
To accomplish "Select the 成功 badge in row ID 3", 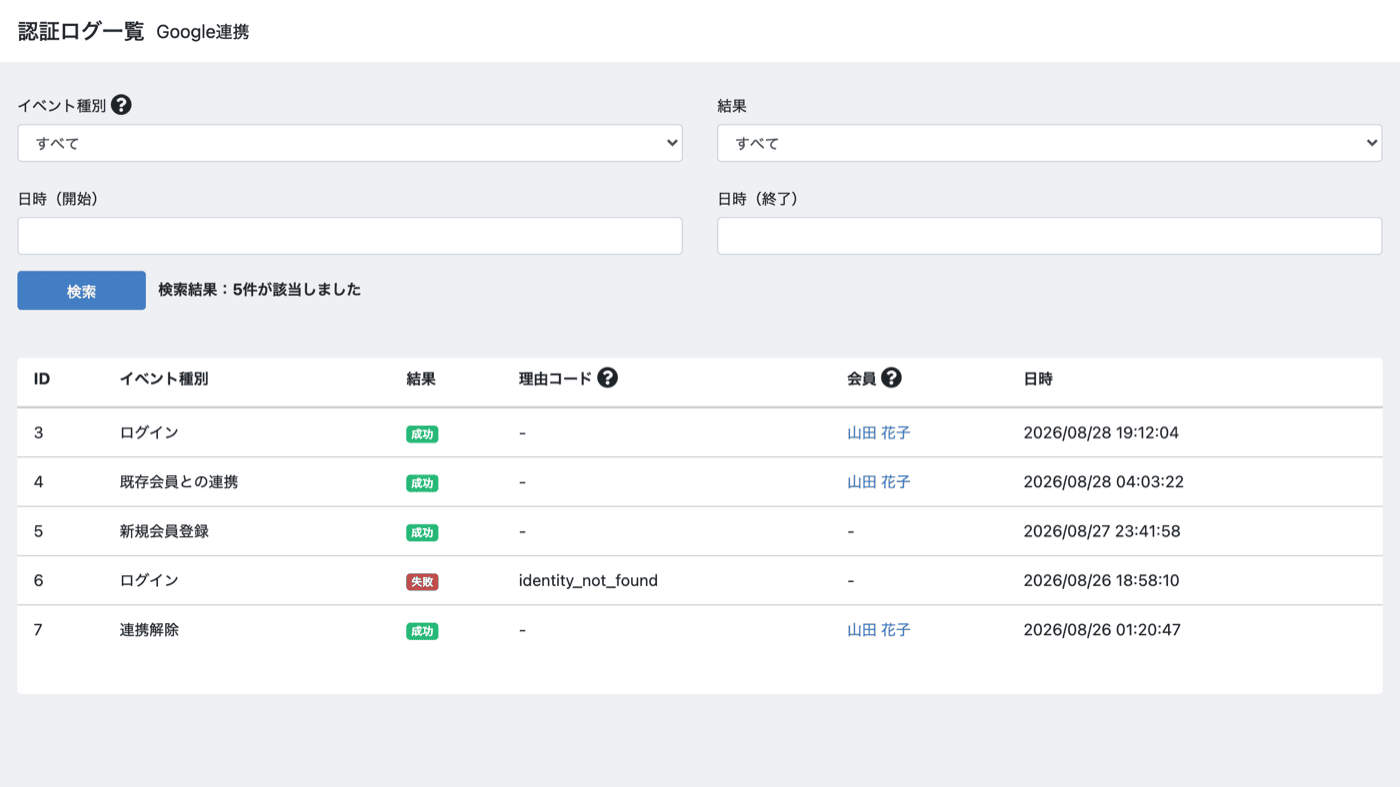I will (422, 434).
